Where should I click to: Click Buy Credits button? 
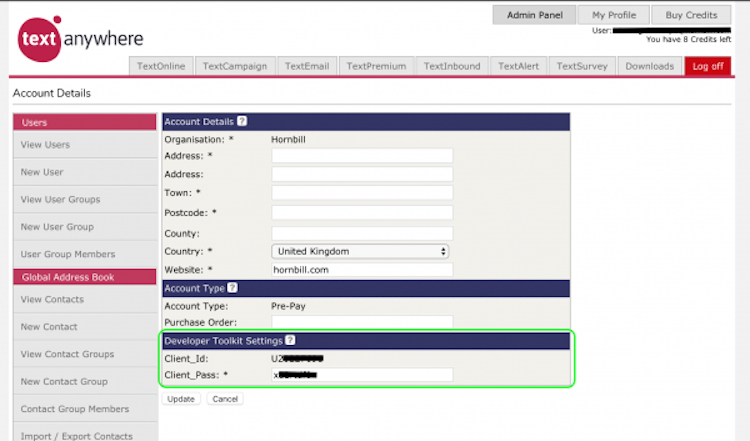692,15
